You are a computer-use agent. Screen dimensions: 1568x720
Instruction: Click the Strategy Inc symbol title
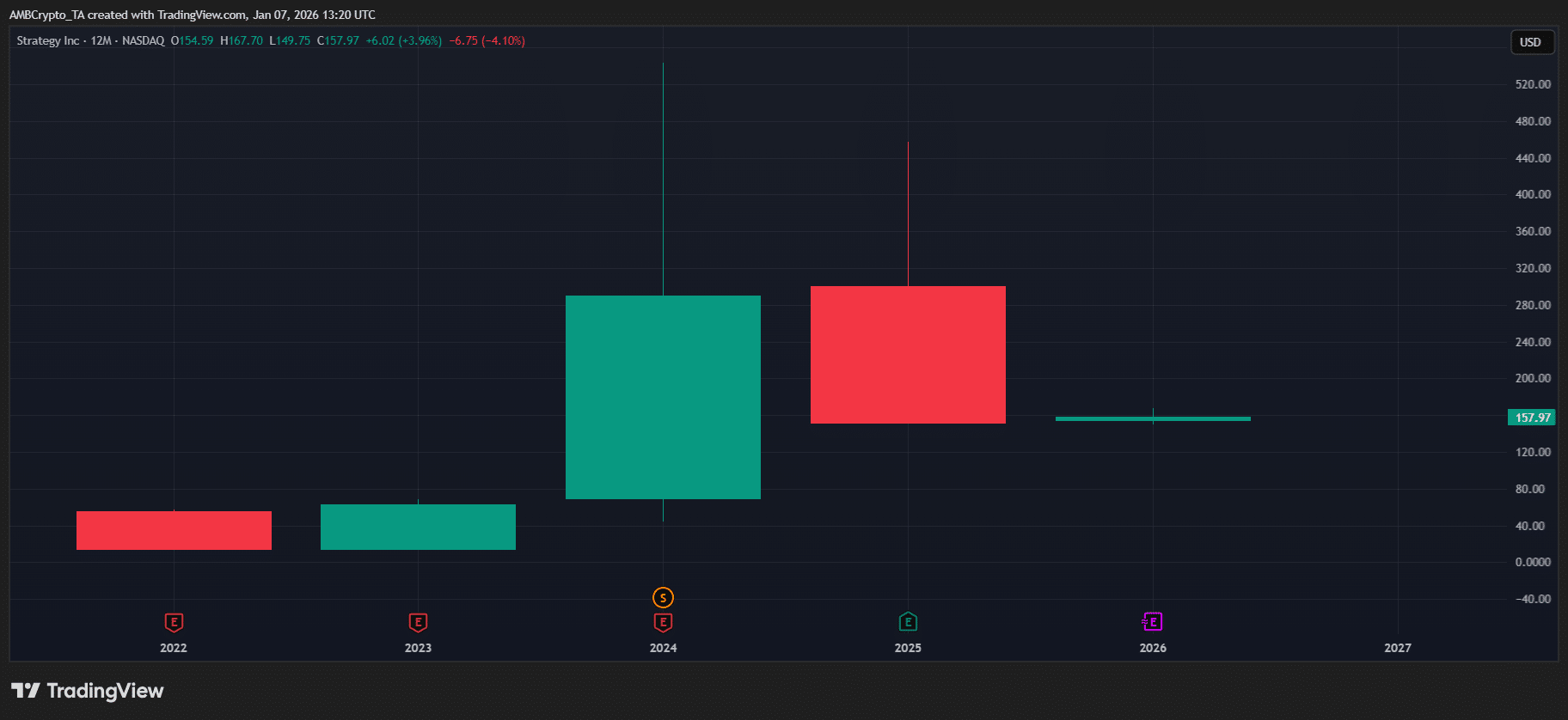point(48,40)
